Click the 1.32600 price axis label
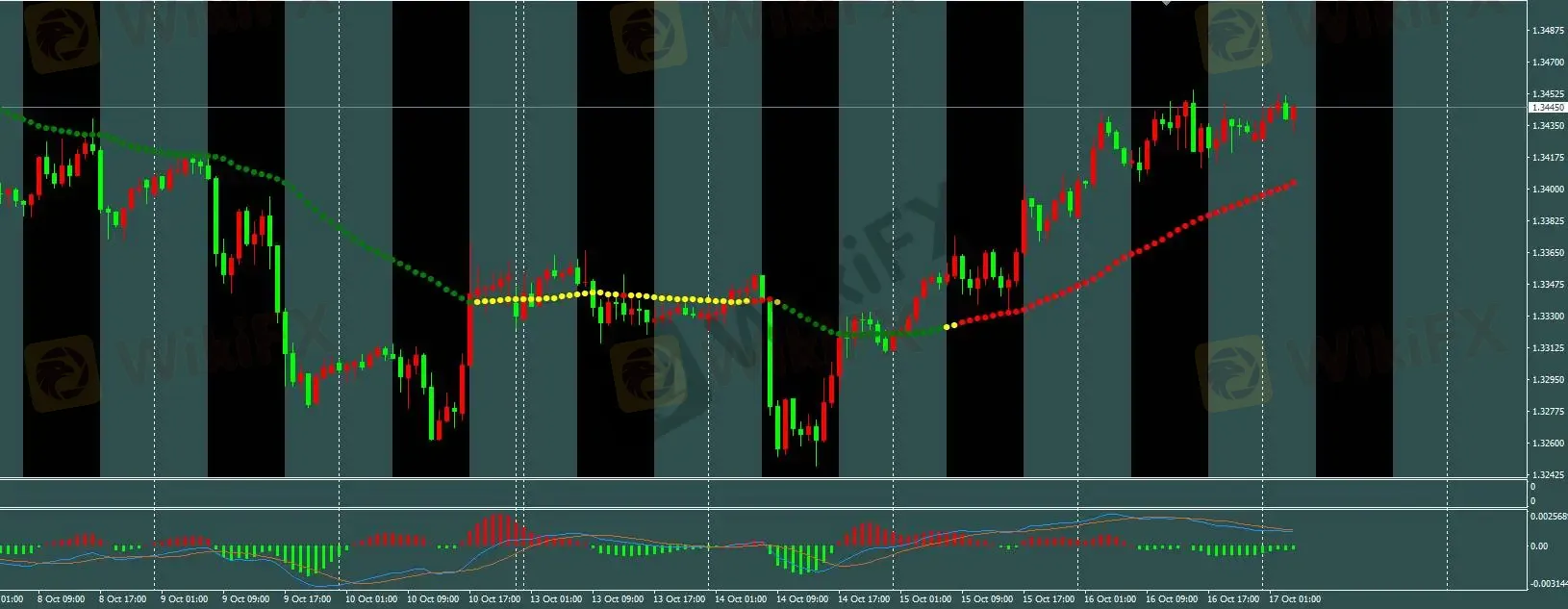This screenshot has height=609, width=1568. click(1548, 444)
